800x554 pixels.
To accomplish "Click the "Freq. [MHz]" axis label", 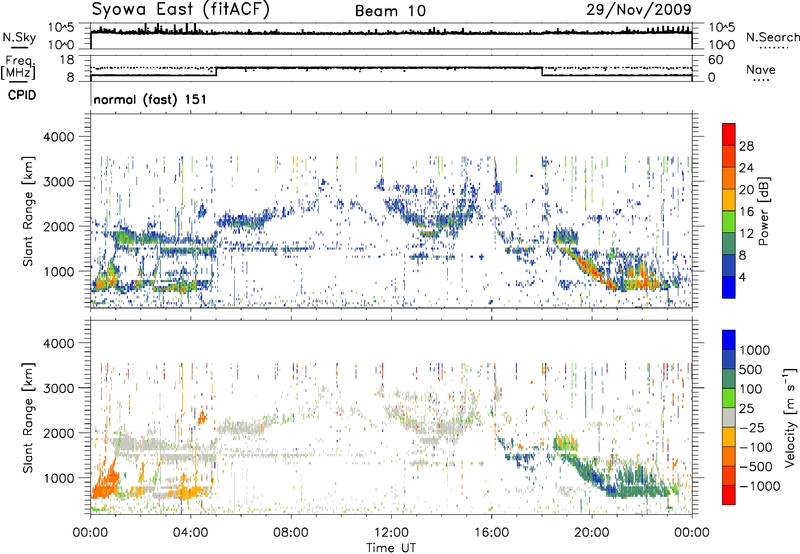I will (x=18, y=68).
